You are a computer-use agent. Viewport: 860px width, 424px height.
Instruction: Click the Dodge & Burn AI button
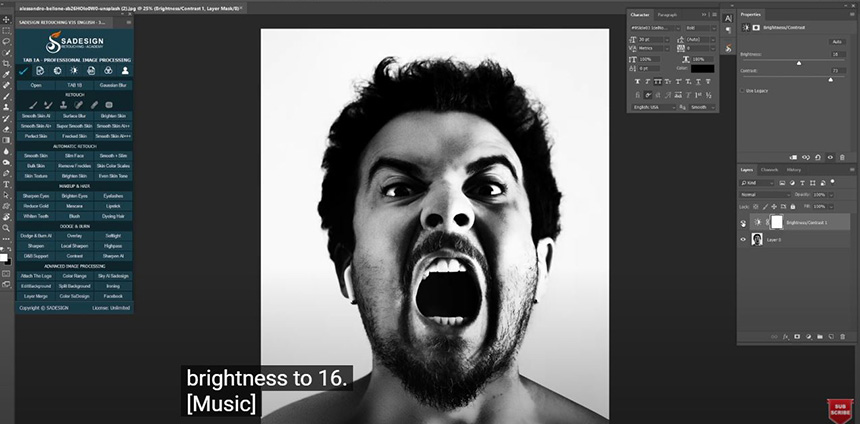point(36,236)
